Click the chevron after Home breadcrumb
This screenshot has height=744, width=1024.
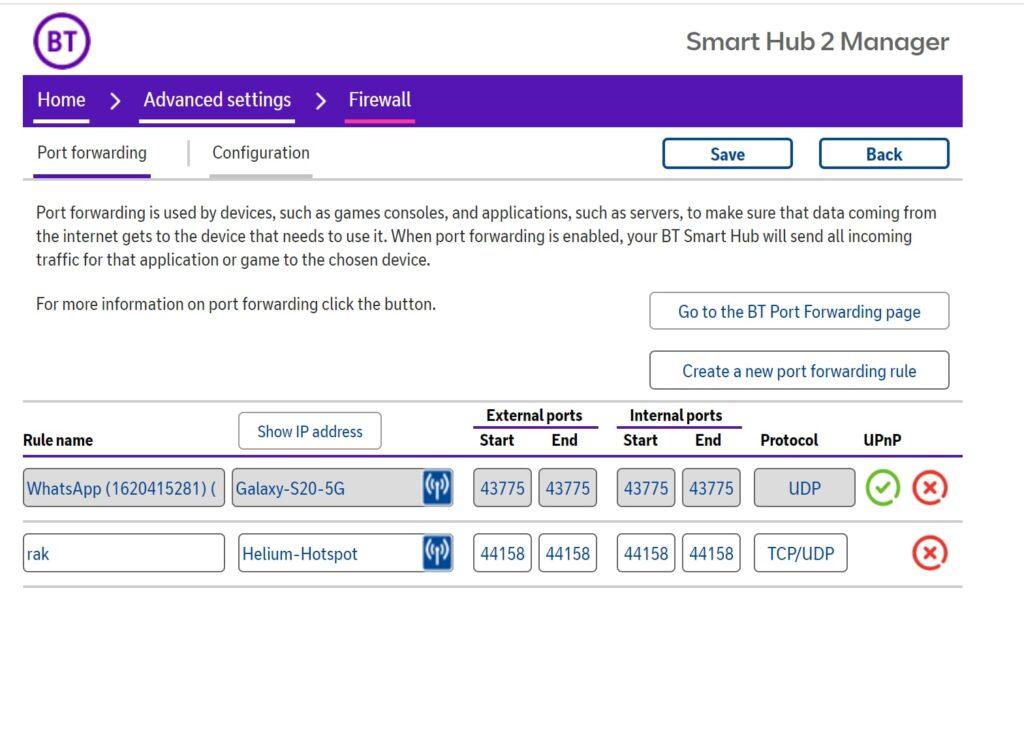[115, 101]
